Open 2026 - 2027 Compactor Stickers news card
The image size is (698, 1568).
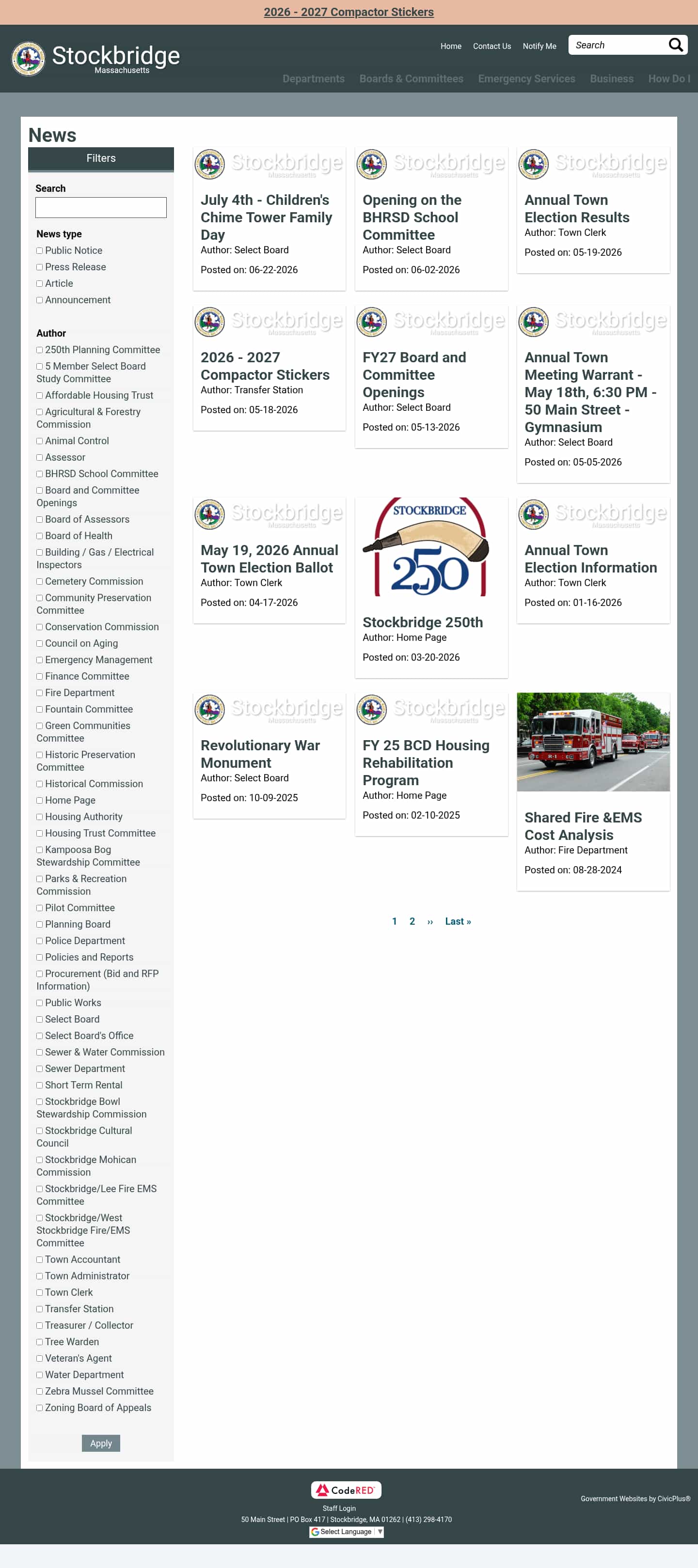tap(265, 366)
